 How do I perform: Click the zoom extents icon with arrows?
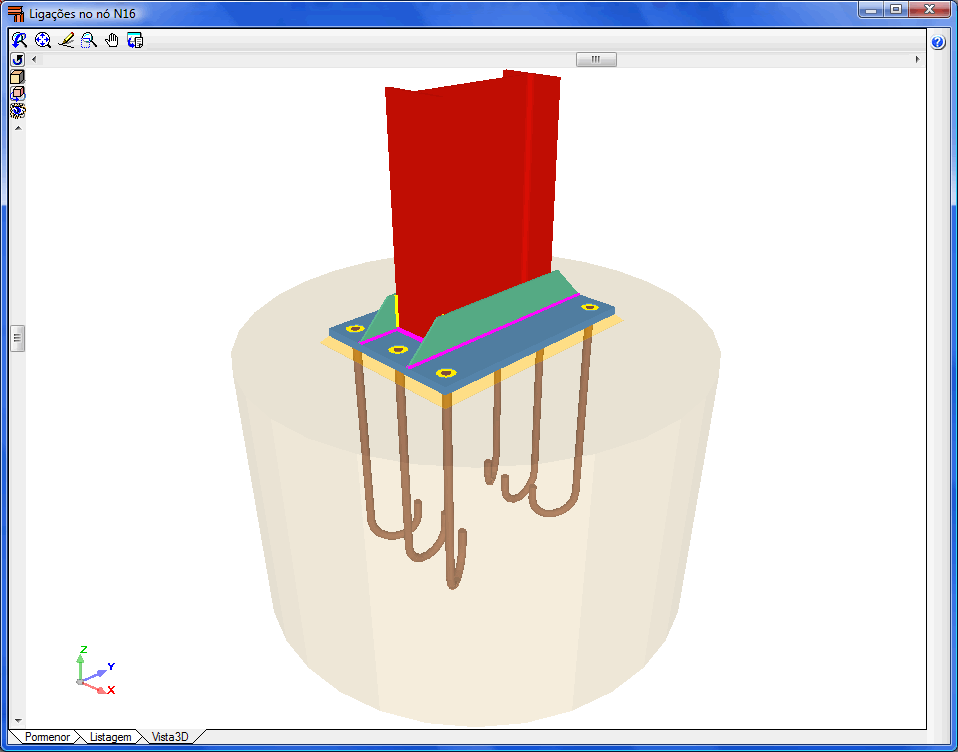click(x=43, y=40)
